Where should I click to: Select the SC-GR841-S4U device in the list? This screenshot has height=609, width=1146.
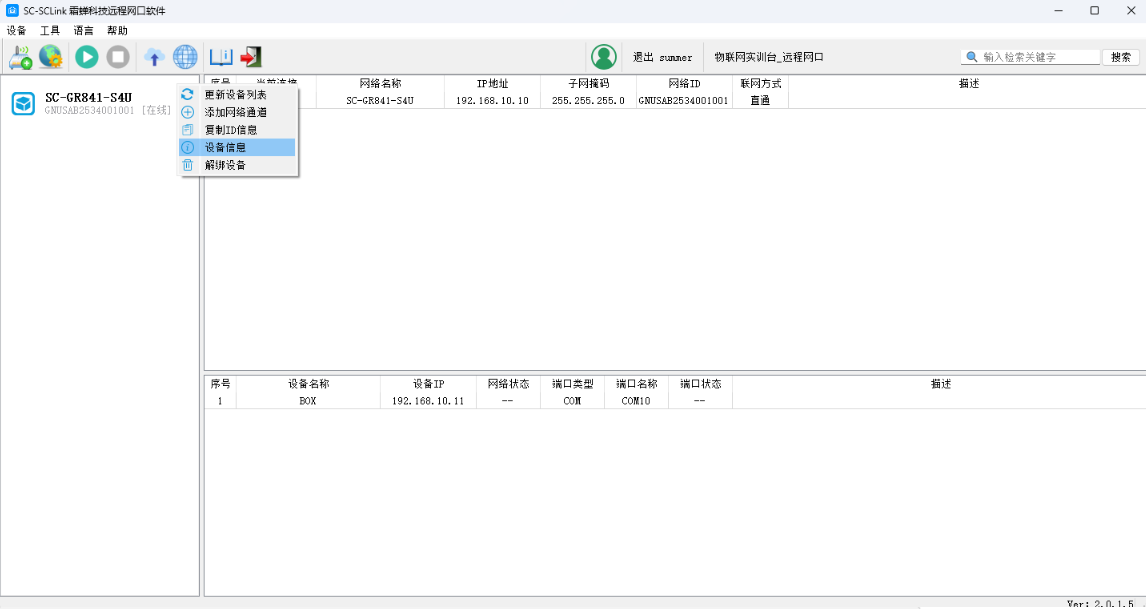88,98
